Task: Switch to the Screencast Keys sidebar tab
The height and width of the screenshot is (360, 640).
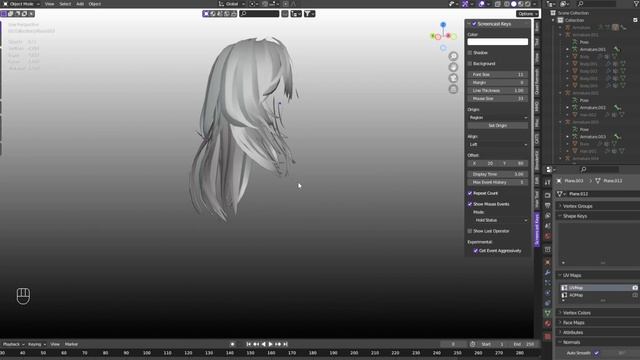Action: tap(537, 229)
